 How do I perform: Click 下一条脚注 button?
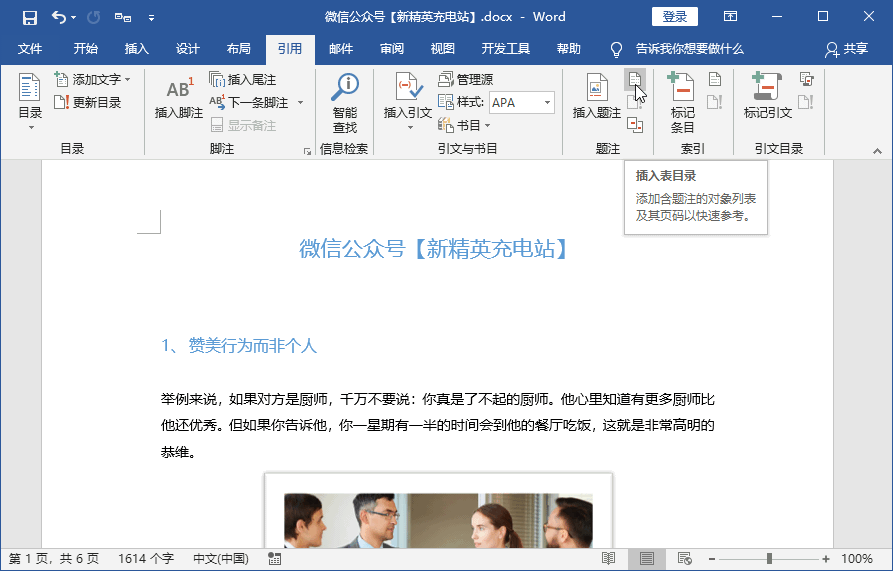tap(249, 102)
